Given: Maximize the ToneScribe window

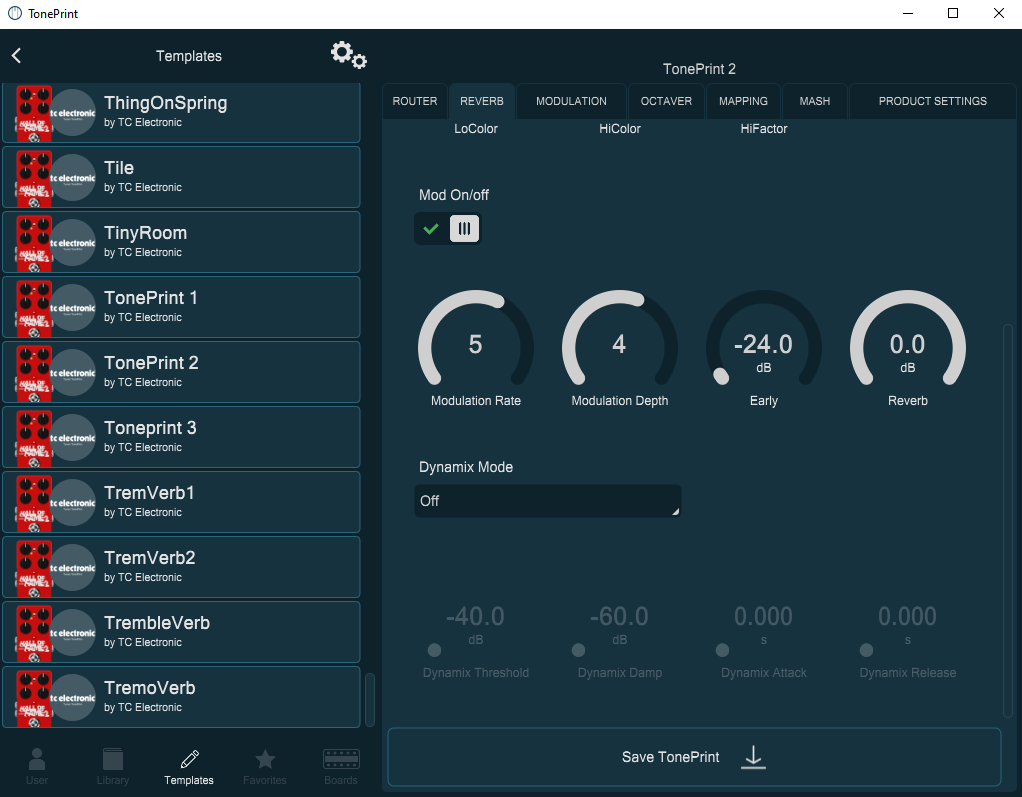Looking at the screenshot, I should tap(953, 13).
